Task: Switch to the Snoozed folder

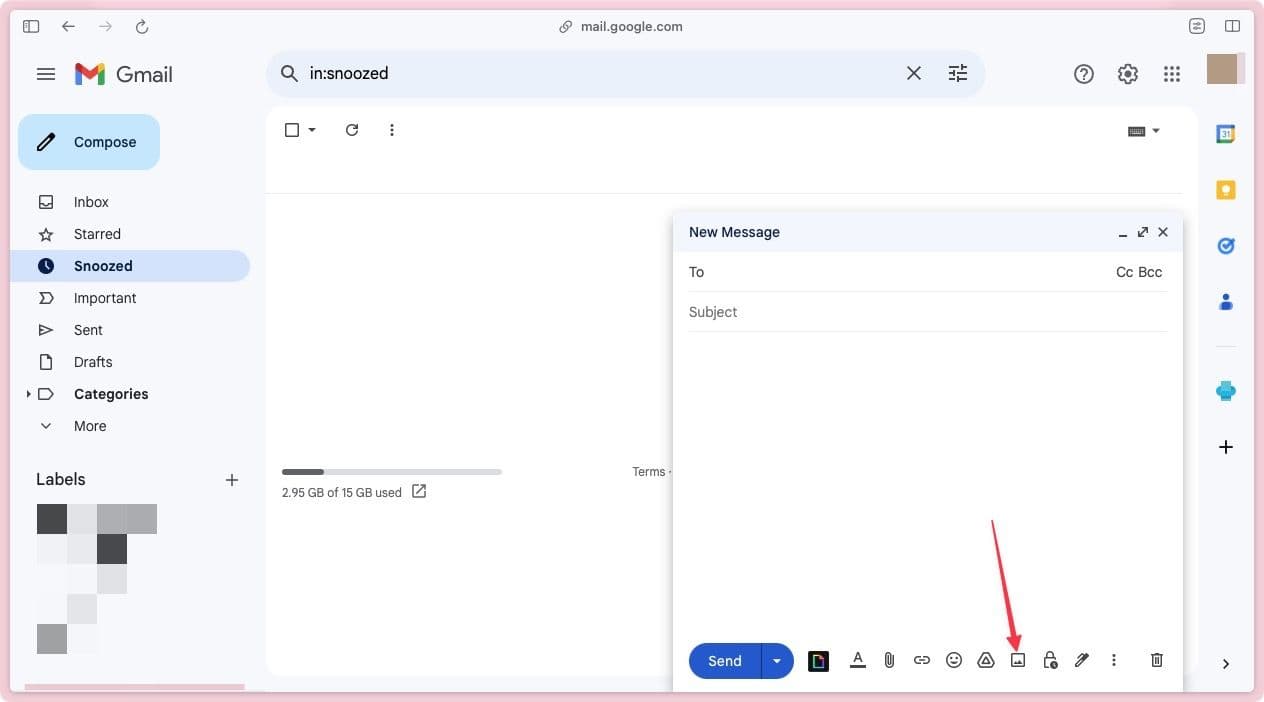Action: pos(103,265)
